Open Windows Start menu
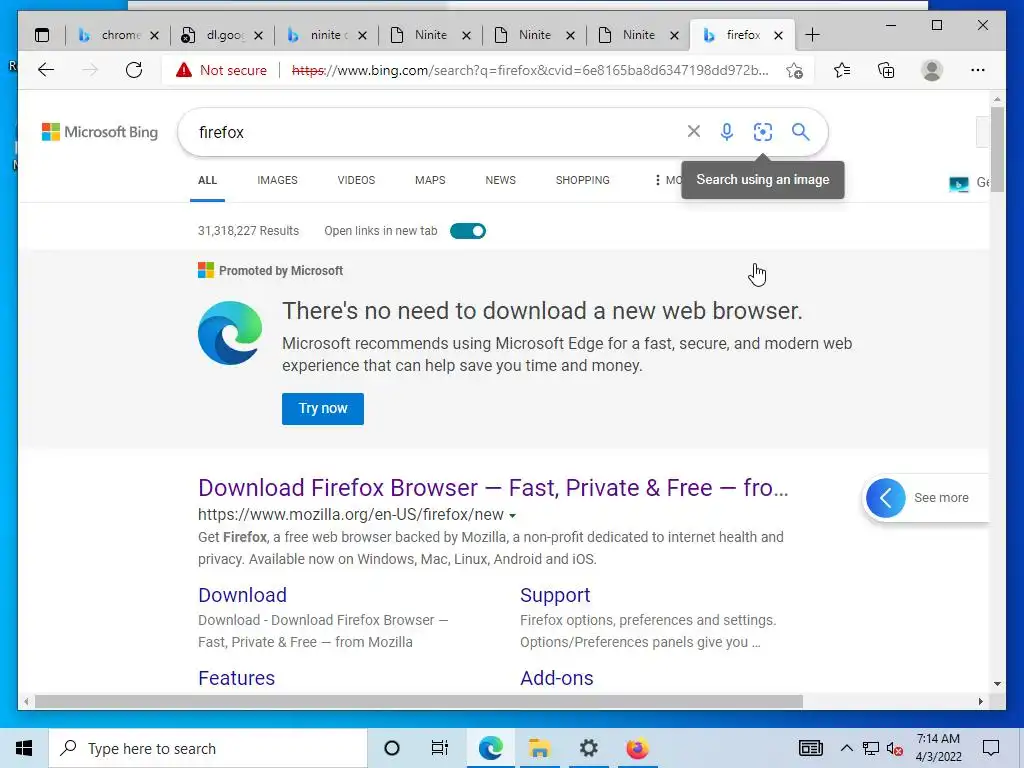 [x=24, y=748]
